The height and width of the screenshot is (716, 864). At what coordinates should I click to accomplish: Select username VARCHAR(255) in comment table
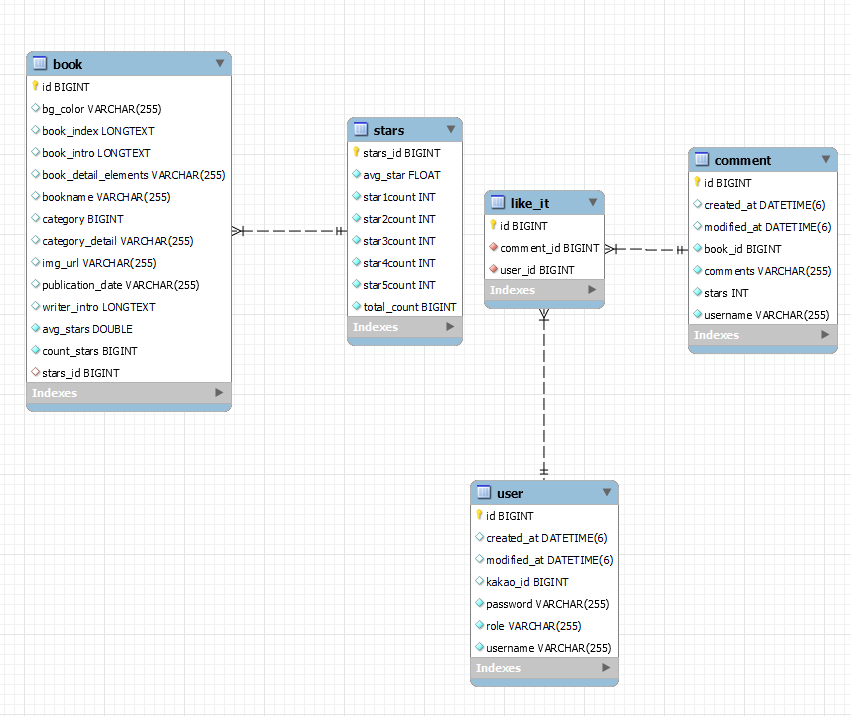(x=763, y=315)
